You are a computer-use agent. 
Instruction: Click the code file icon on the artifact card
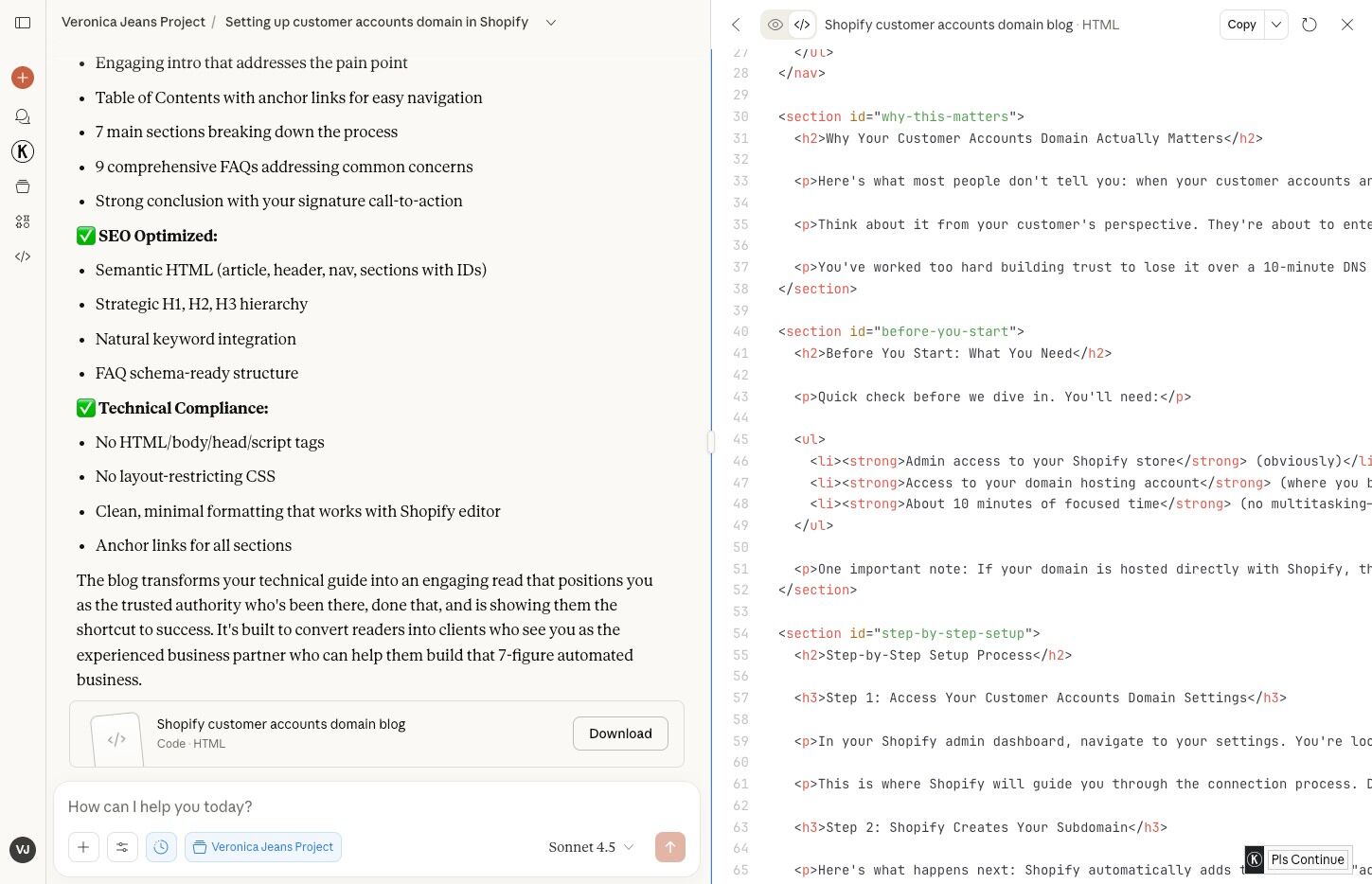[x=116, y=739]
